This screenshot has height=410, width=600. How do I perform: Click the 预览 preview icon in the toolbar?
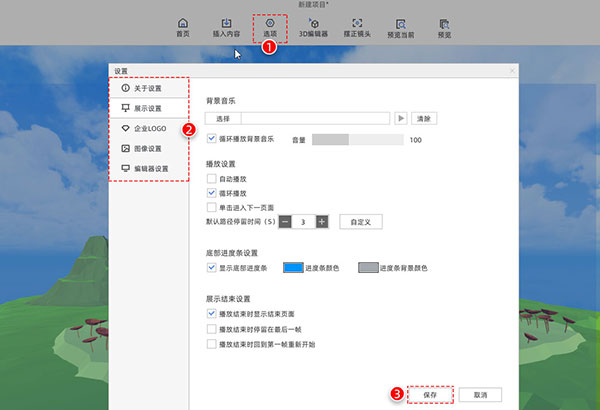(x=443, y=27)
